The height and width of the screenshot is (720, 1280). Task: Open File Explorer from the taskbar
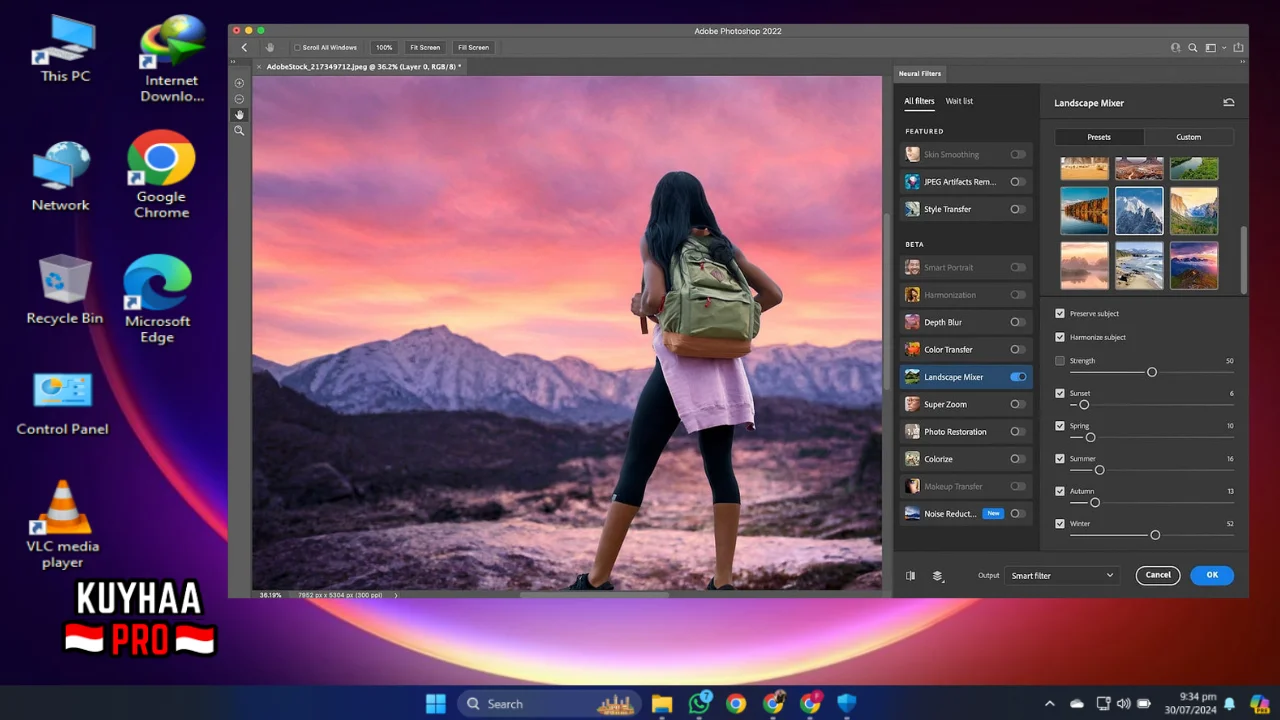662,704
